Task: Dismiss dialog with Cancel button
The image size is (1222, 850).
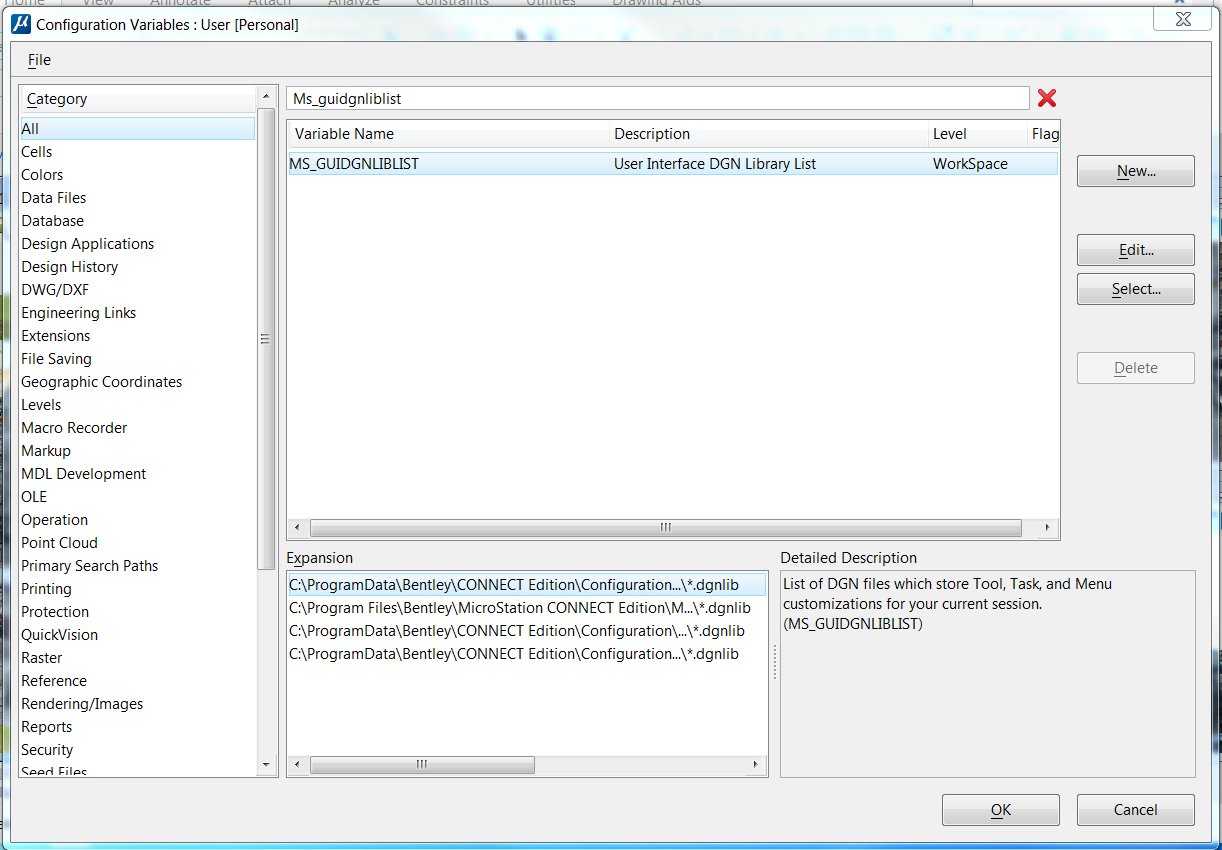Action: pos(1136,810)
